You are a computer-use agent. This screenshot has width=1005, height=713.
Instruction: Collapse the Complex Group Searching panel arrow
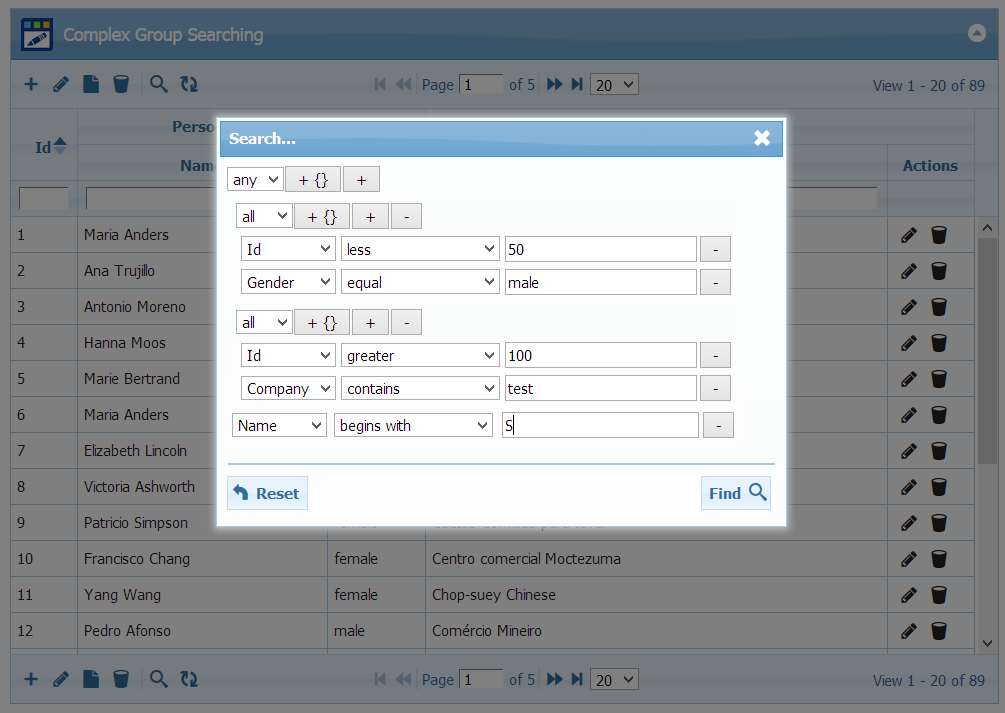[x=976, y=33]
